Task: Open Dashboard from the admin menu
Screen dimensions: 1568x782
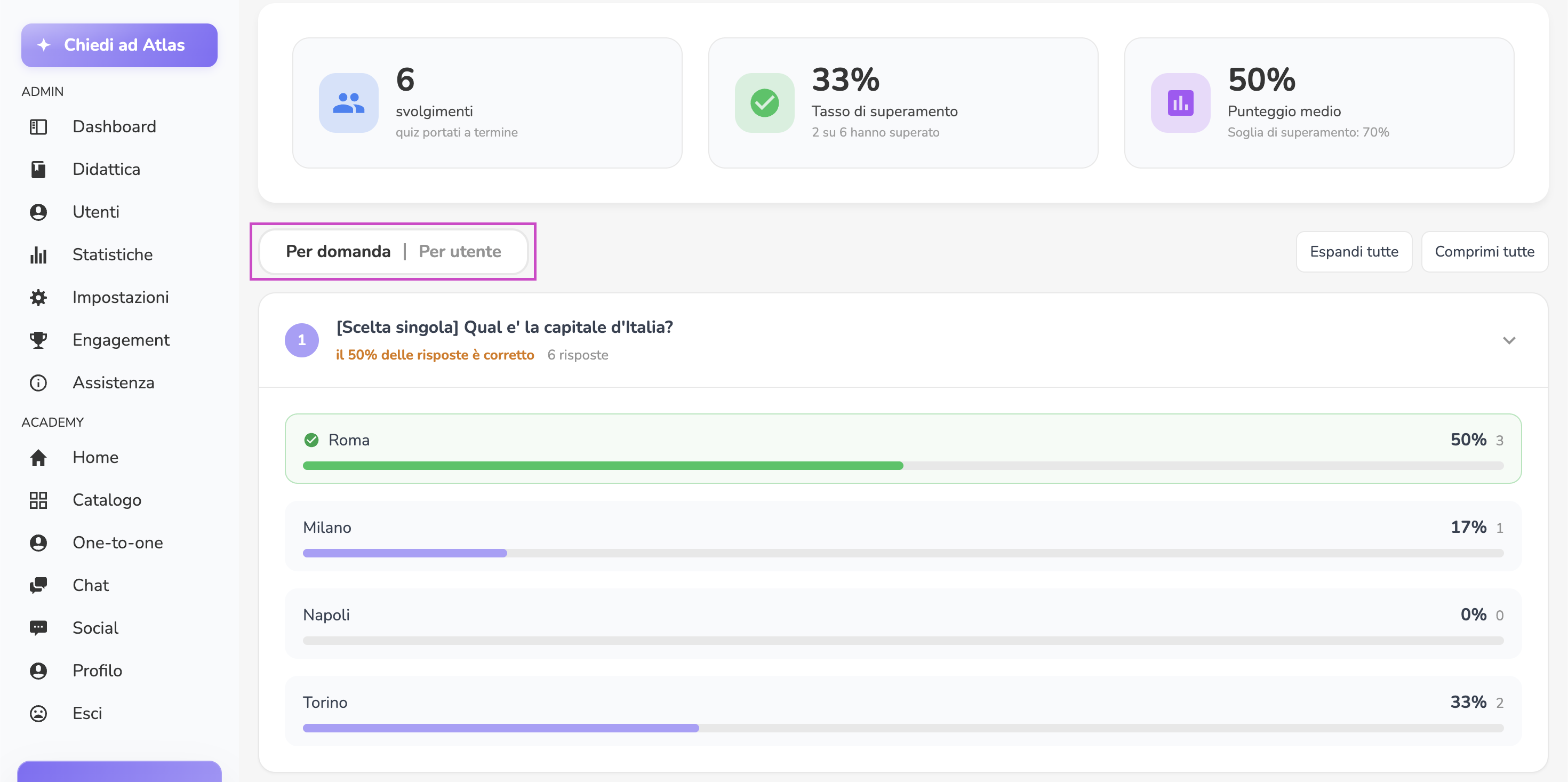Action: (115, 126)
